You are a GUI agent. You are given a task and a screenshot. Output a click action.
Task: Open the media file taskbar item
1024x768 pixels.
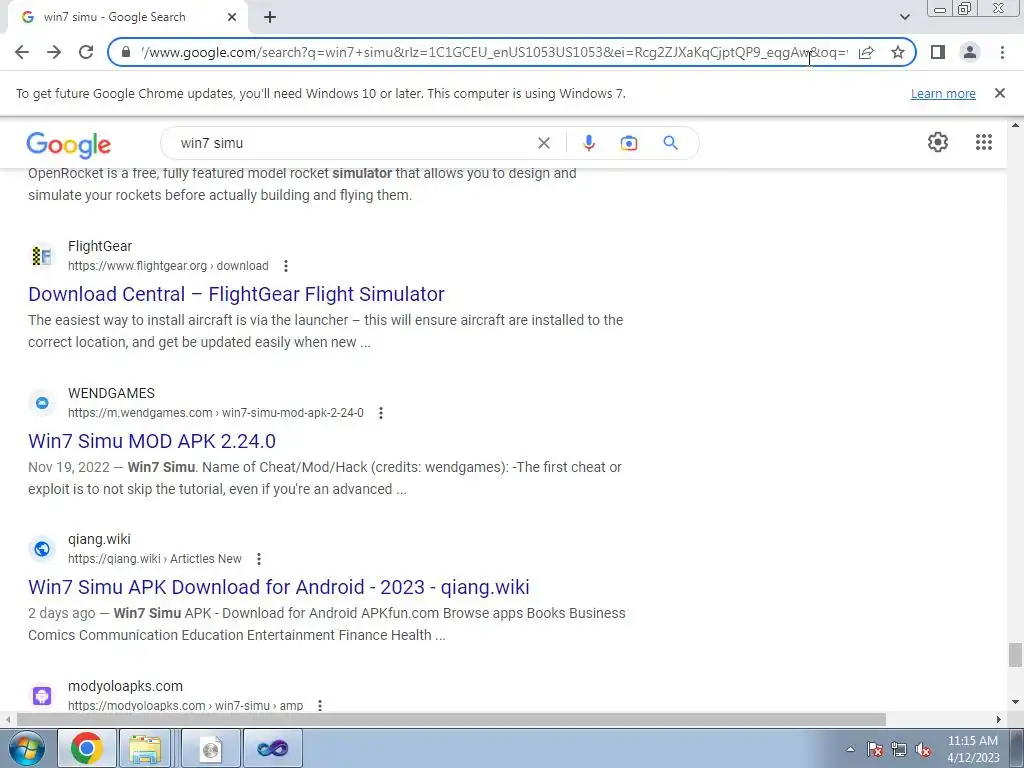pos(210,748)
